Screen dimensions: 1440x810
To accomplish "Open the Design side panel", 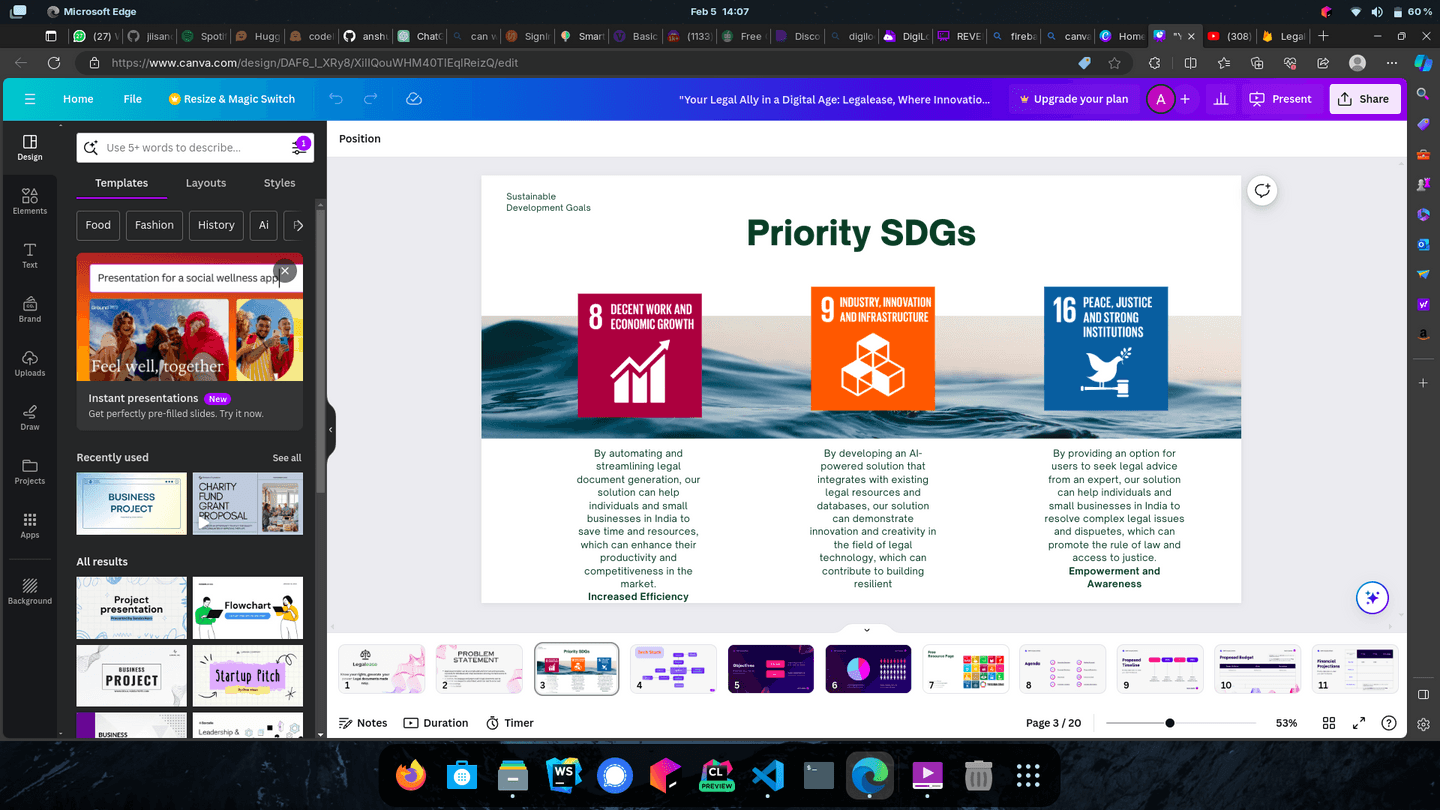I will 30,147.
